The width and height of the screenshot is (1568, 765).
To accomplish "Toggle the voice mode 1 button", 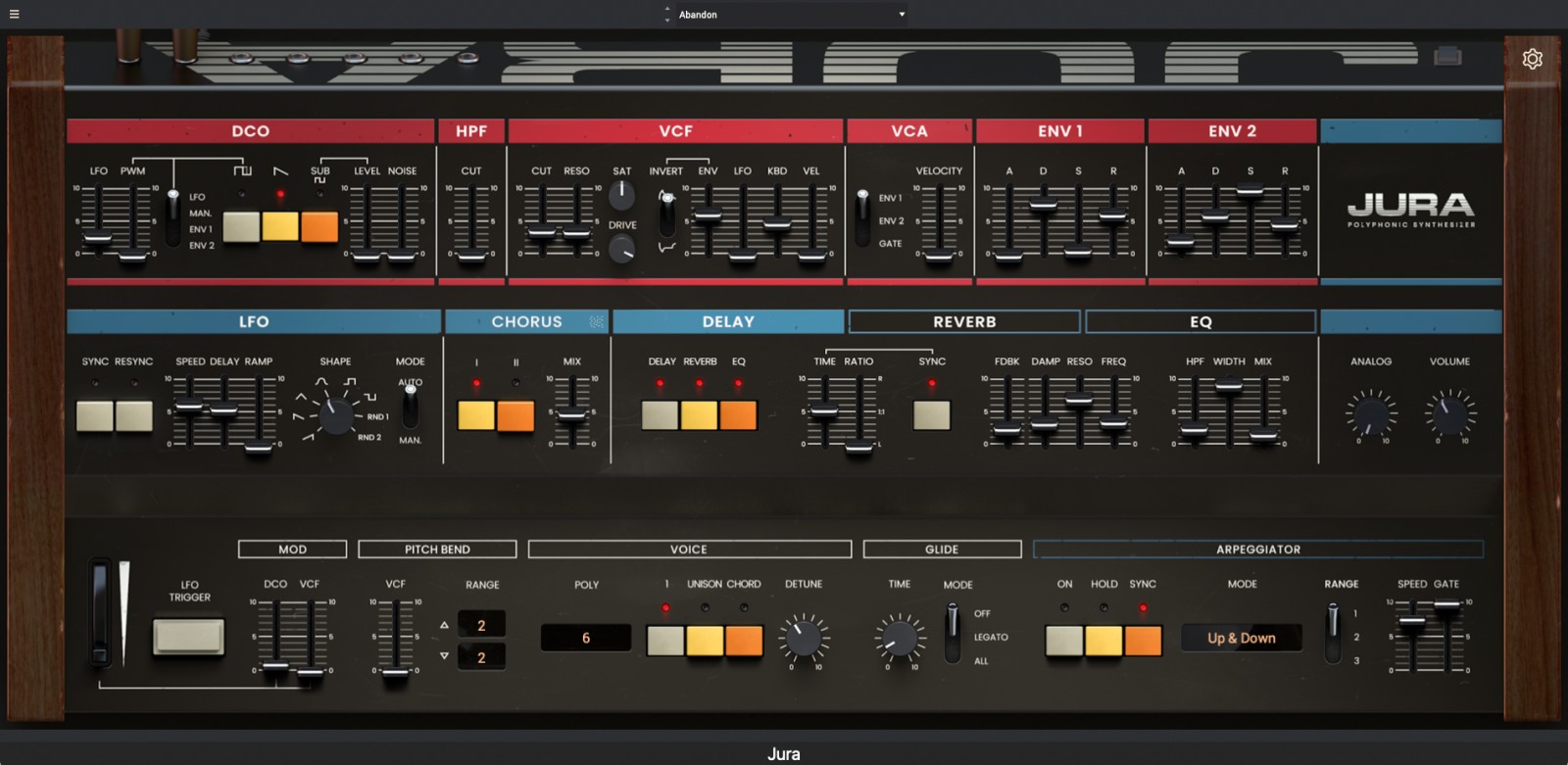I will coord(665,641).
